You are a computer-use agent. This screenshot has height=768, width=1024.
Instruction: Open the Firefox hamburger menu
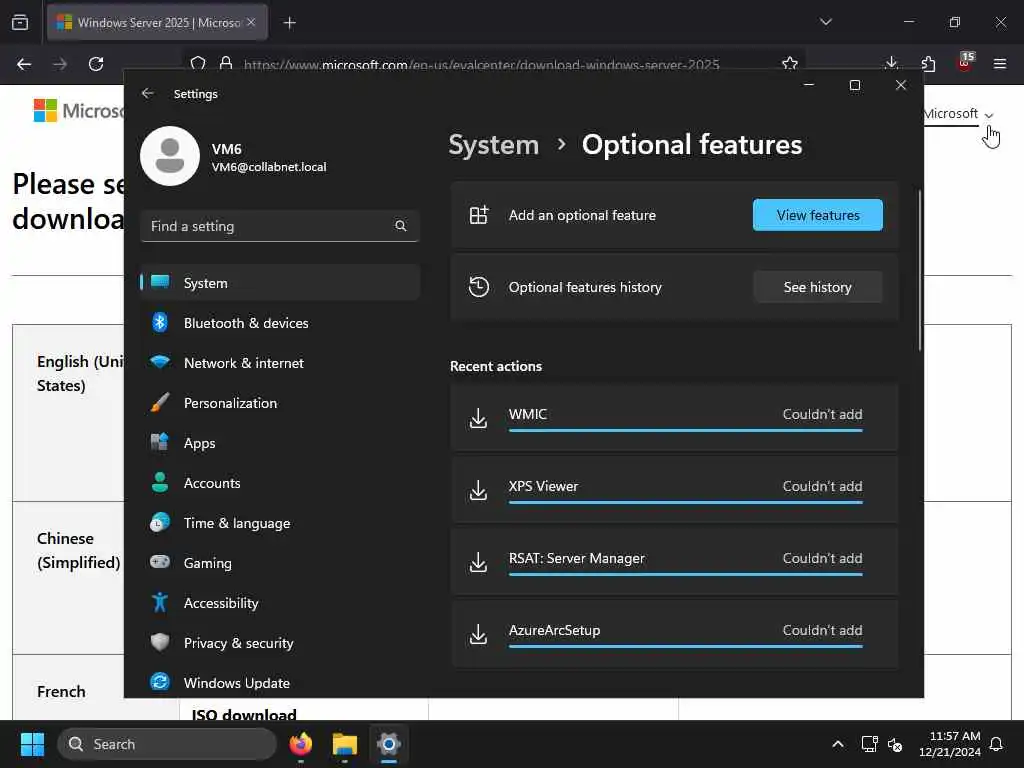click(x=1000, y=64)
